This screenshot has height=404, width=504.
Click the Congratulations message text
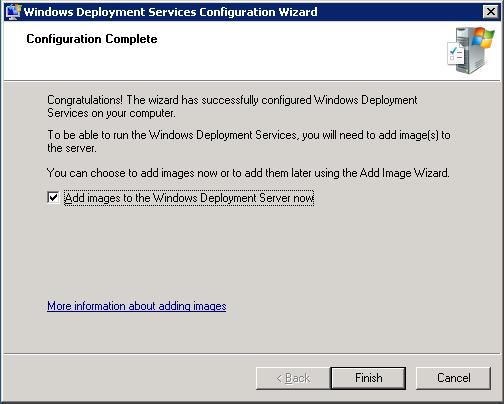(232, 106)
